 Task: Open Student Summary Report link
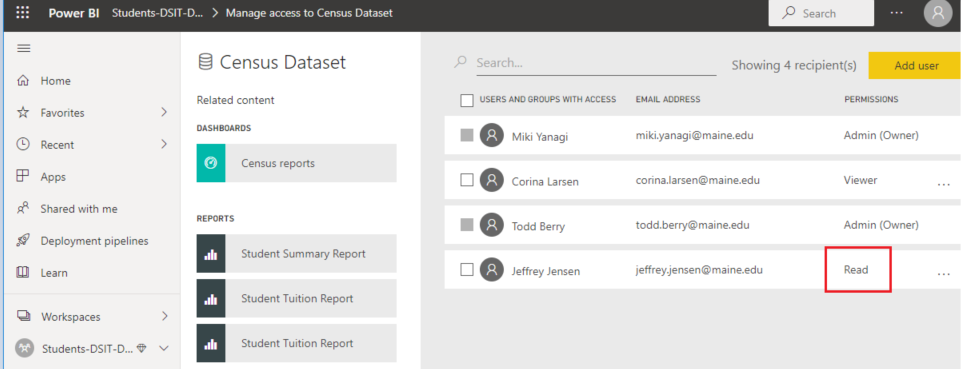tap(297, 253)
